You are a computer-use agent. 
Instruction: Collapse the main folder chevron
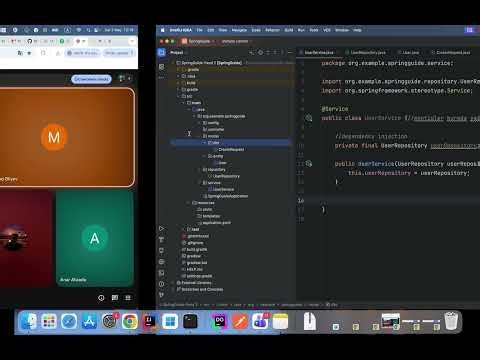click(x=184, y=103)
